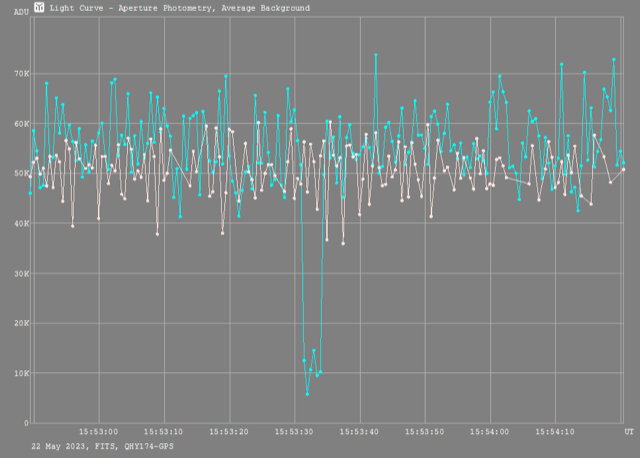Click the 70K y-axis label

tap(22, 74)
